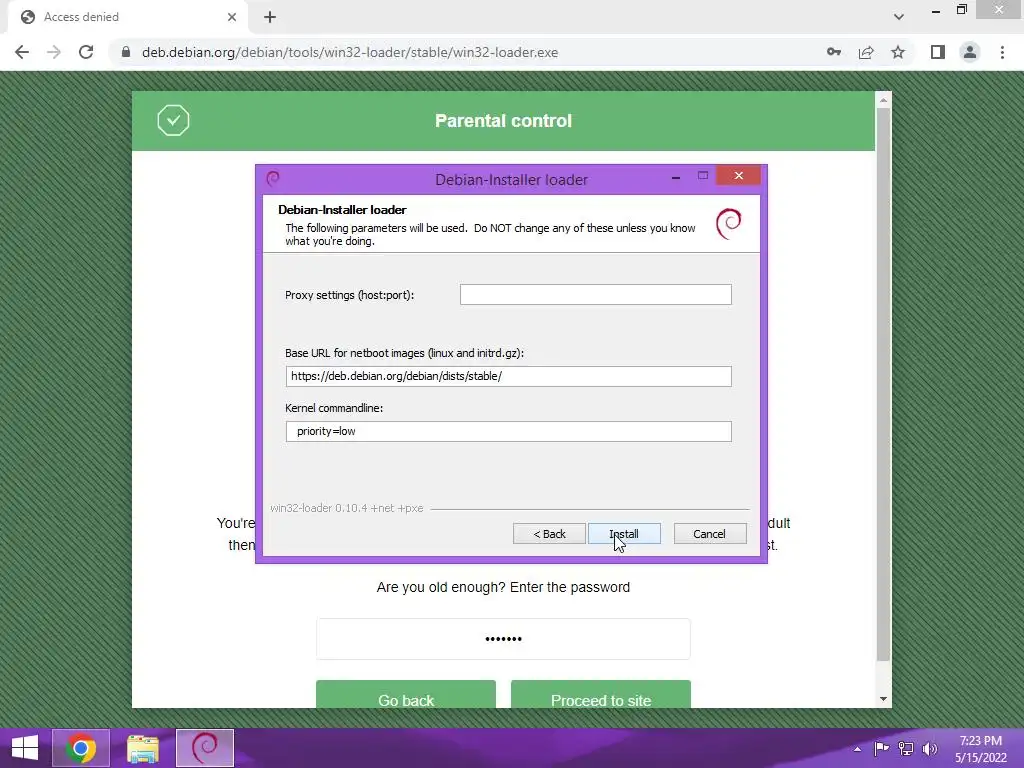Open Chrome from the taskbar
The height and width of the screenshot is (768, 1024).
pyautogui.click(x=80, y=748)
